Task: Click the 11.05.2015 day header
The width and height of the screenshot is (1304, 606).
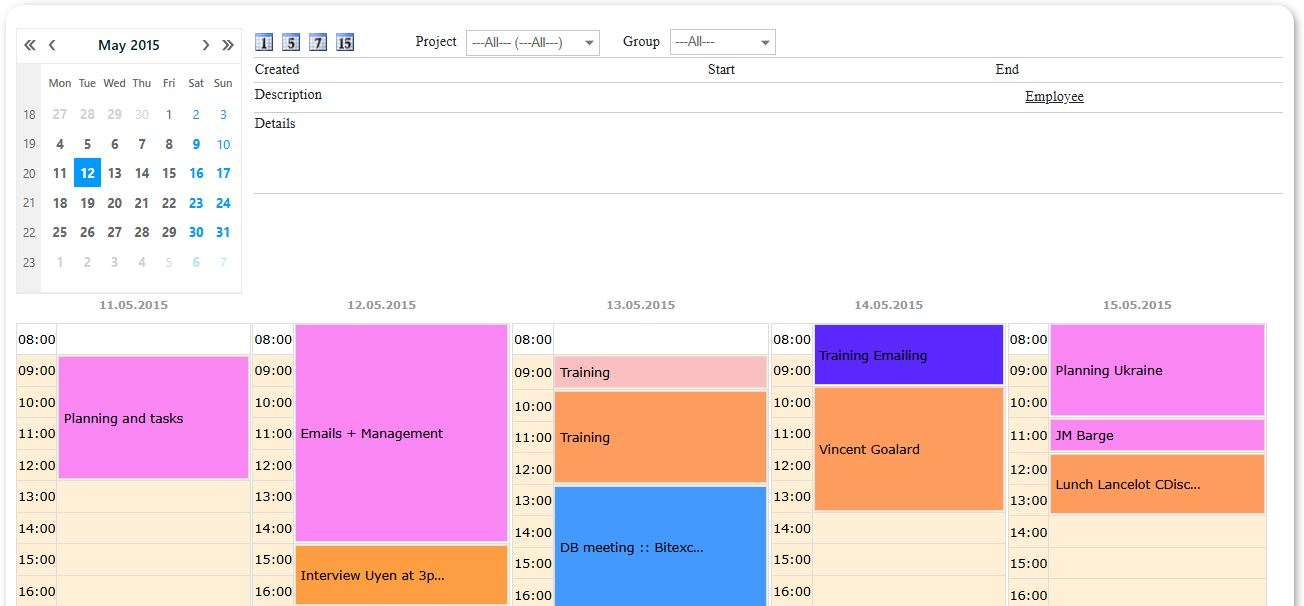Action: 134,305
